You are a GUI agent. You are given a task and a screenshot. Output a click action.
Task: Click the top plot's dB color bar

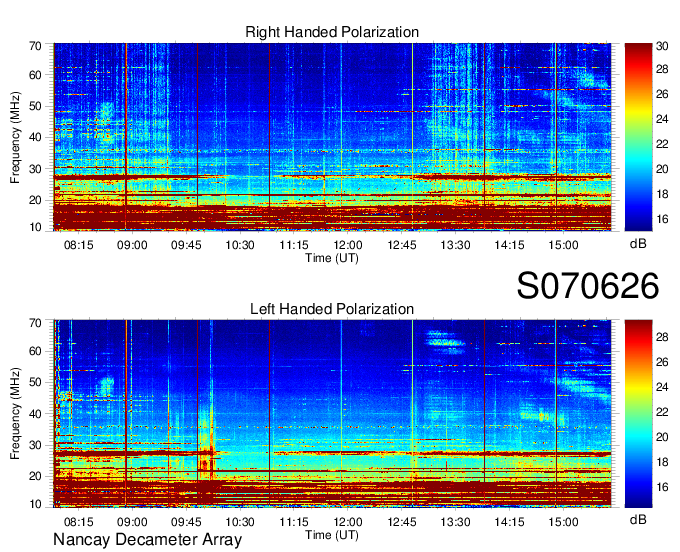click(638, 137)
